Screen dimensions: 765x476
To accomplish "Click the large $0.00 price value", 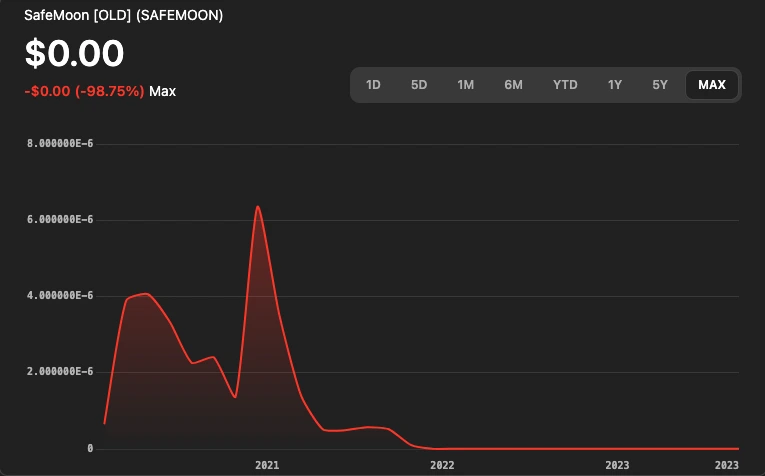I will coord(75,53).
